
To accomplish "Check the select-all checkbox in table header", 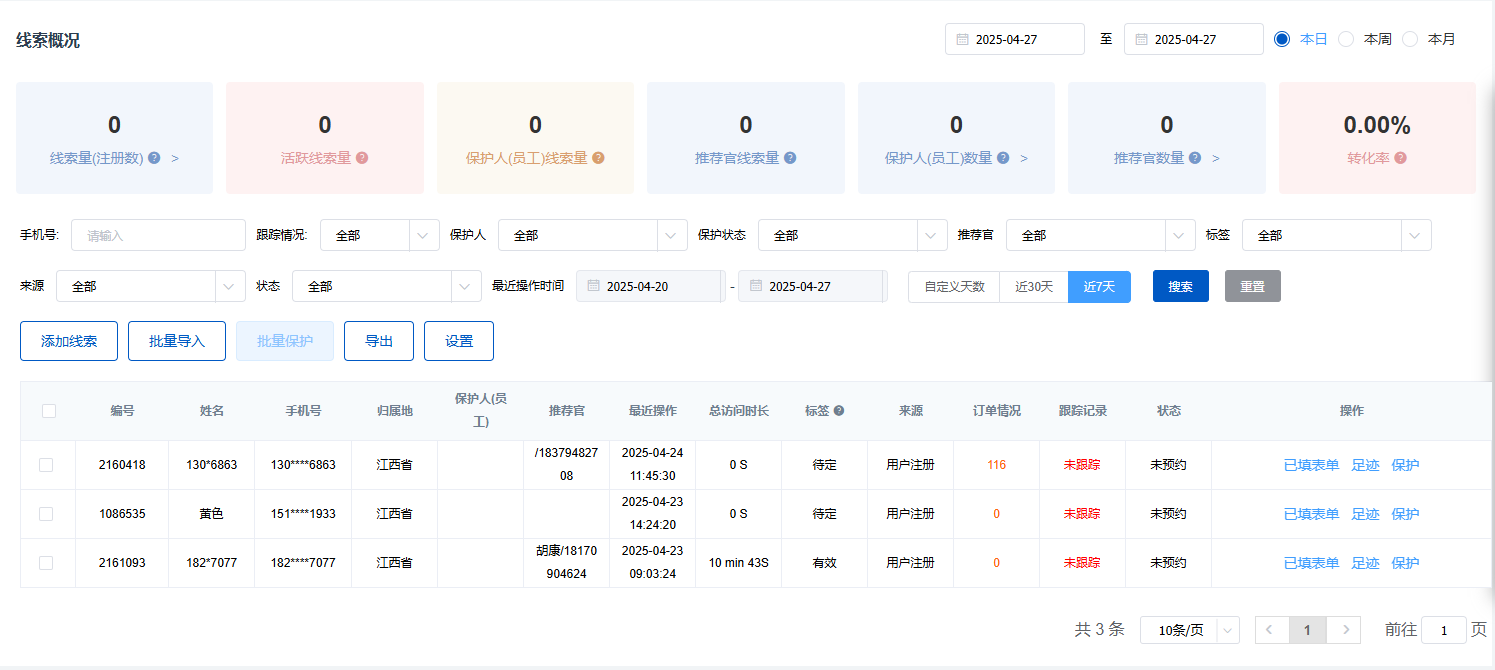I will click(x=49, y=410).
